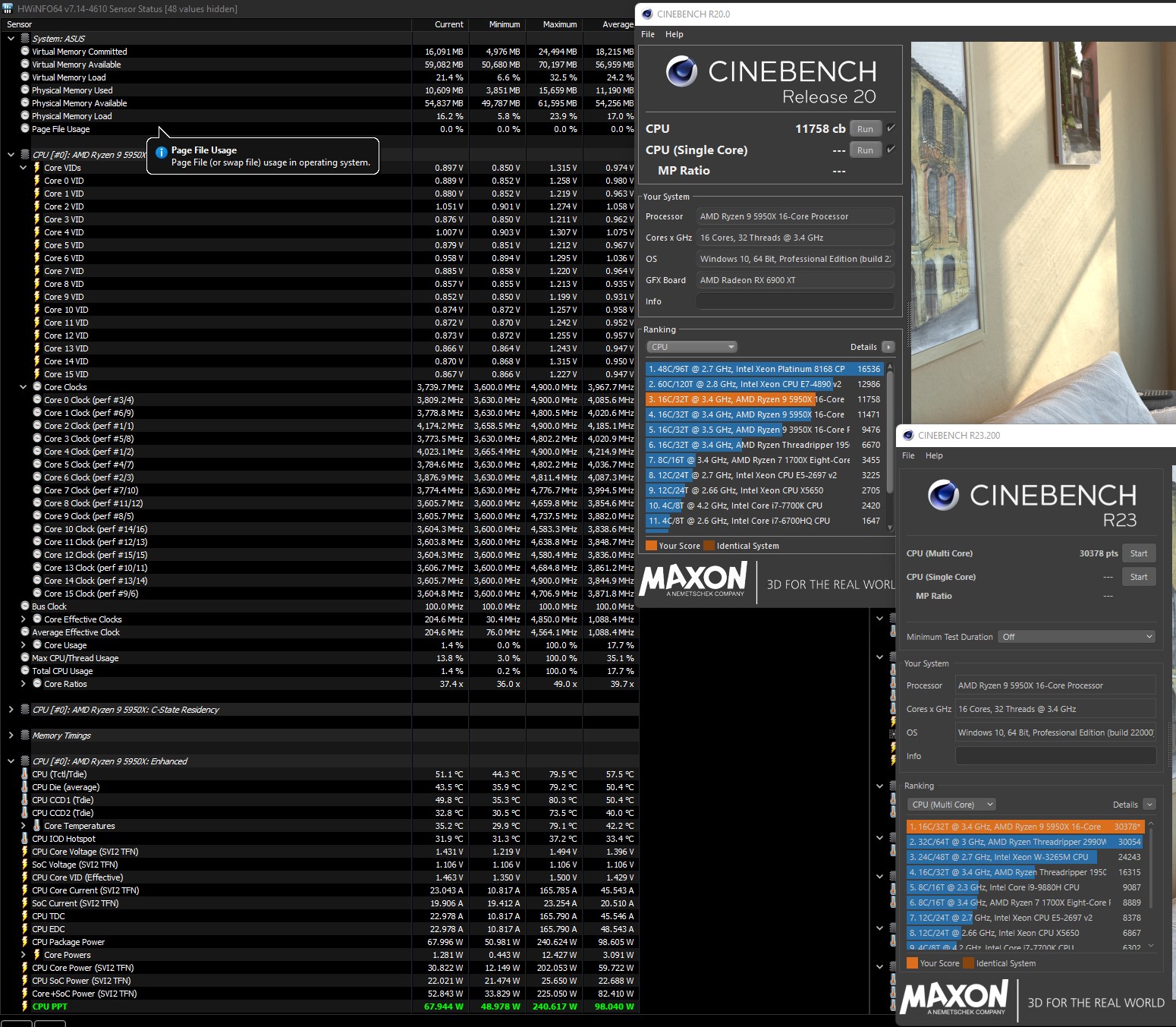Click the Average Effective Clock icon
Image resolution: width=1176 pixels, height=1027 pixels.
point(25,632)
